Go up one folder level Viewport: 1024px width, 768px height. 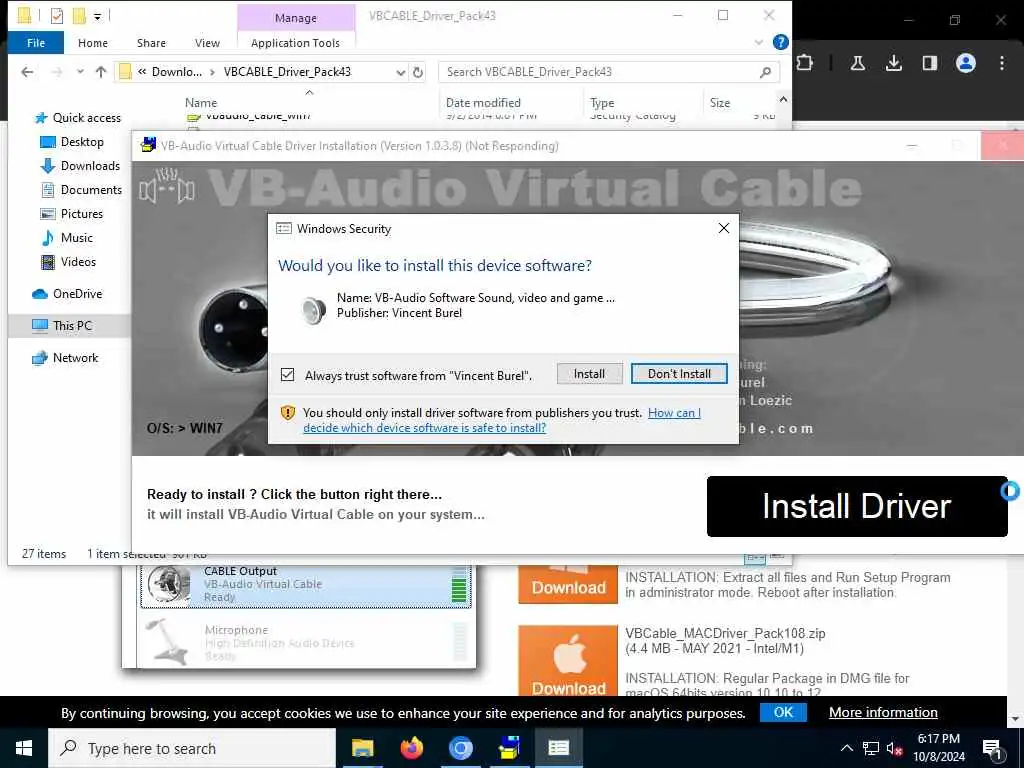(101, 72)
